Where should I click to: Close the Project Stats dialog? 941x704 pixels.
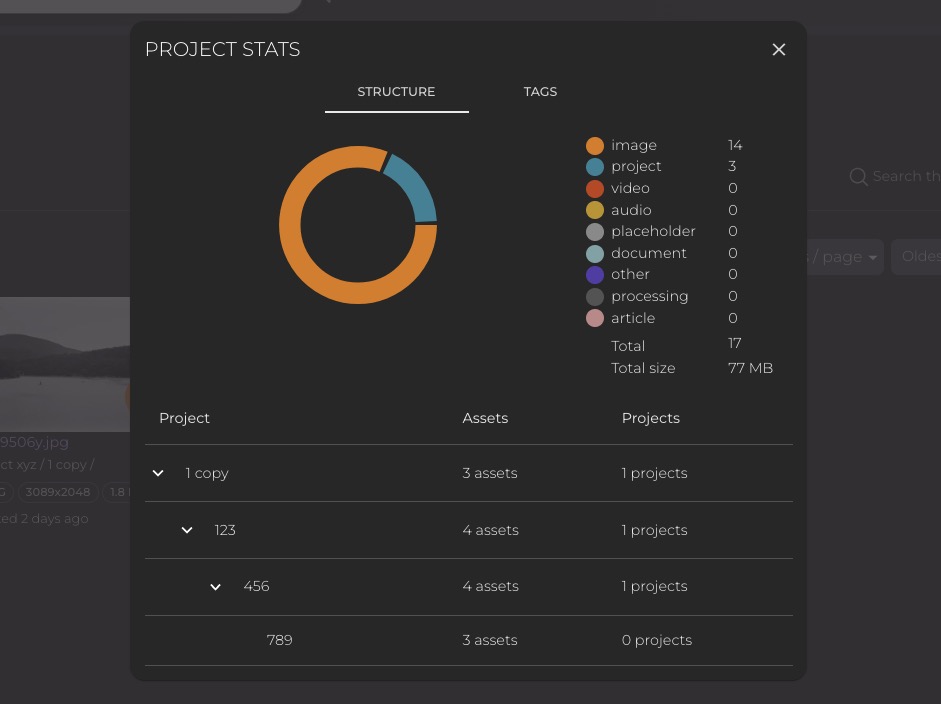click(779, 50)
